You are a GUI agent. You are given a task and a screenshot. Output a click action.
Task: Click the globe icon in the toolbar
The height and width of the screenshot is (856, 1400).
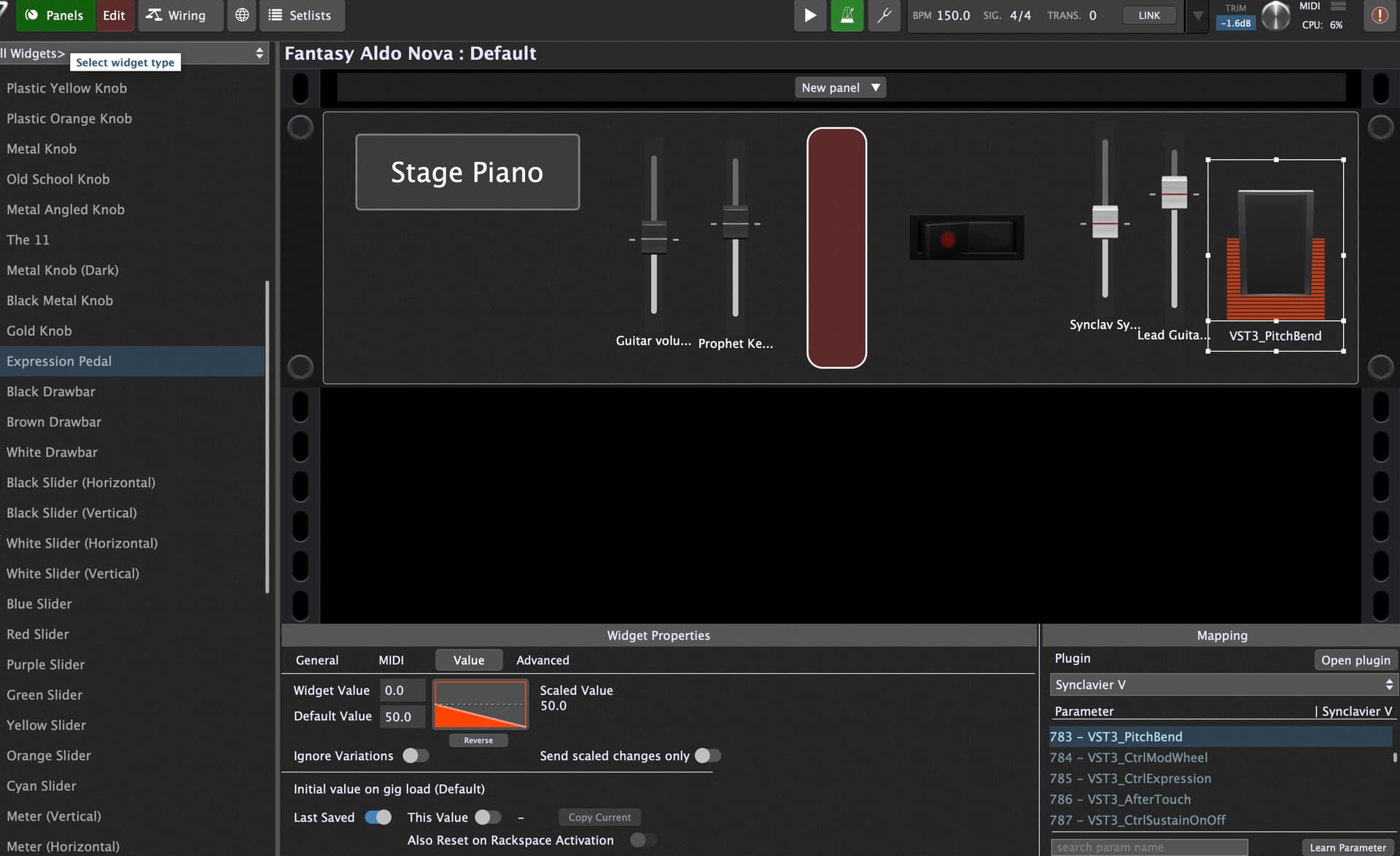(242, 15)
